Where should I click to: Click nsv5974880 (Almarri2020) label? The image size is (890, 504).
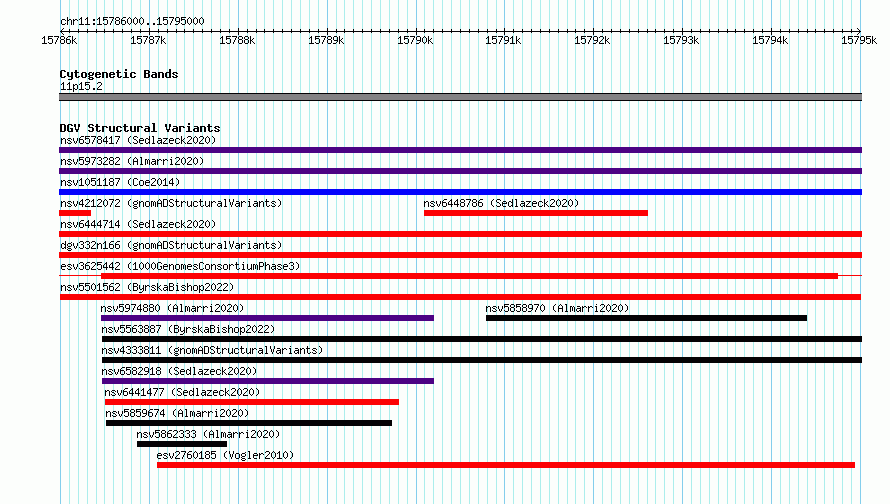(x=172, y=308)
